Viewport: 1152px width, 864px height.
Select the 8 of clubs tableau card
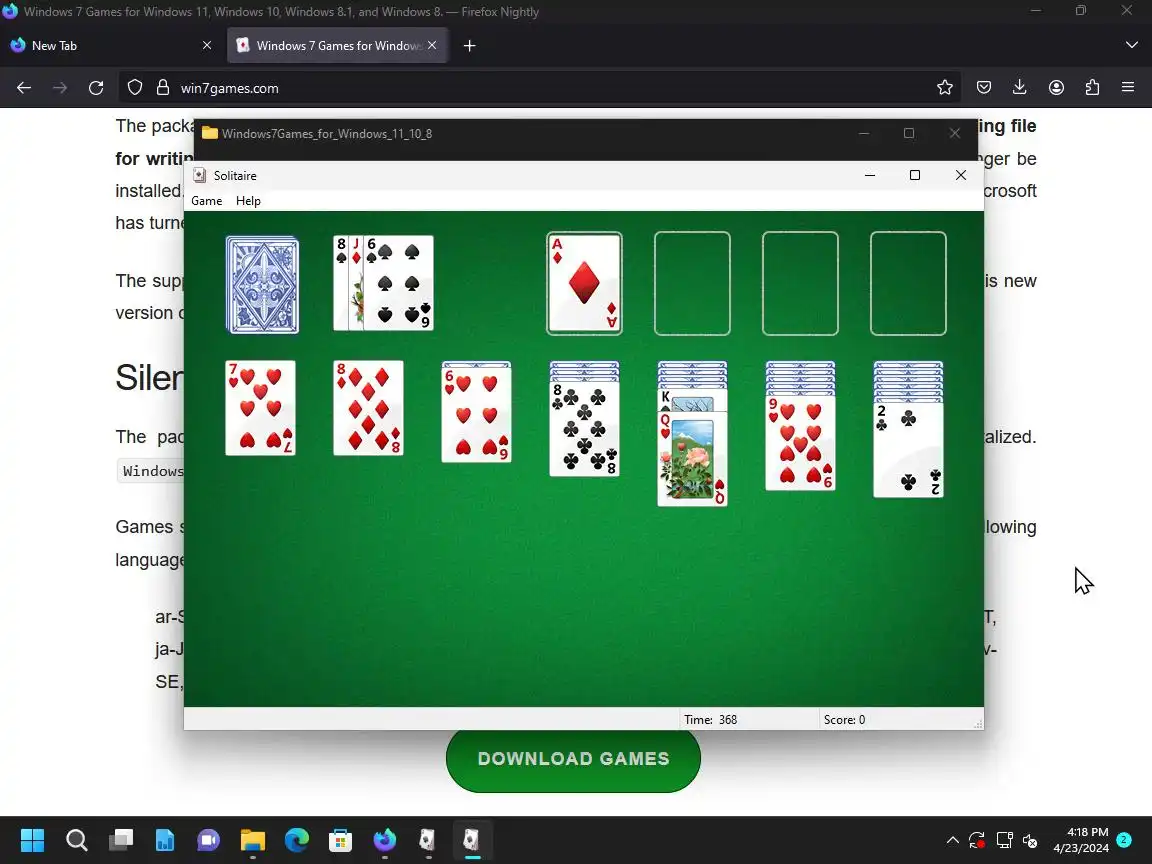point(584,429)
